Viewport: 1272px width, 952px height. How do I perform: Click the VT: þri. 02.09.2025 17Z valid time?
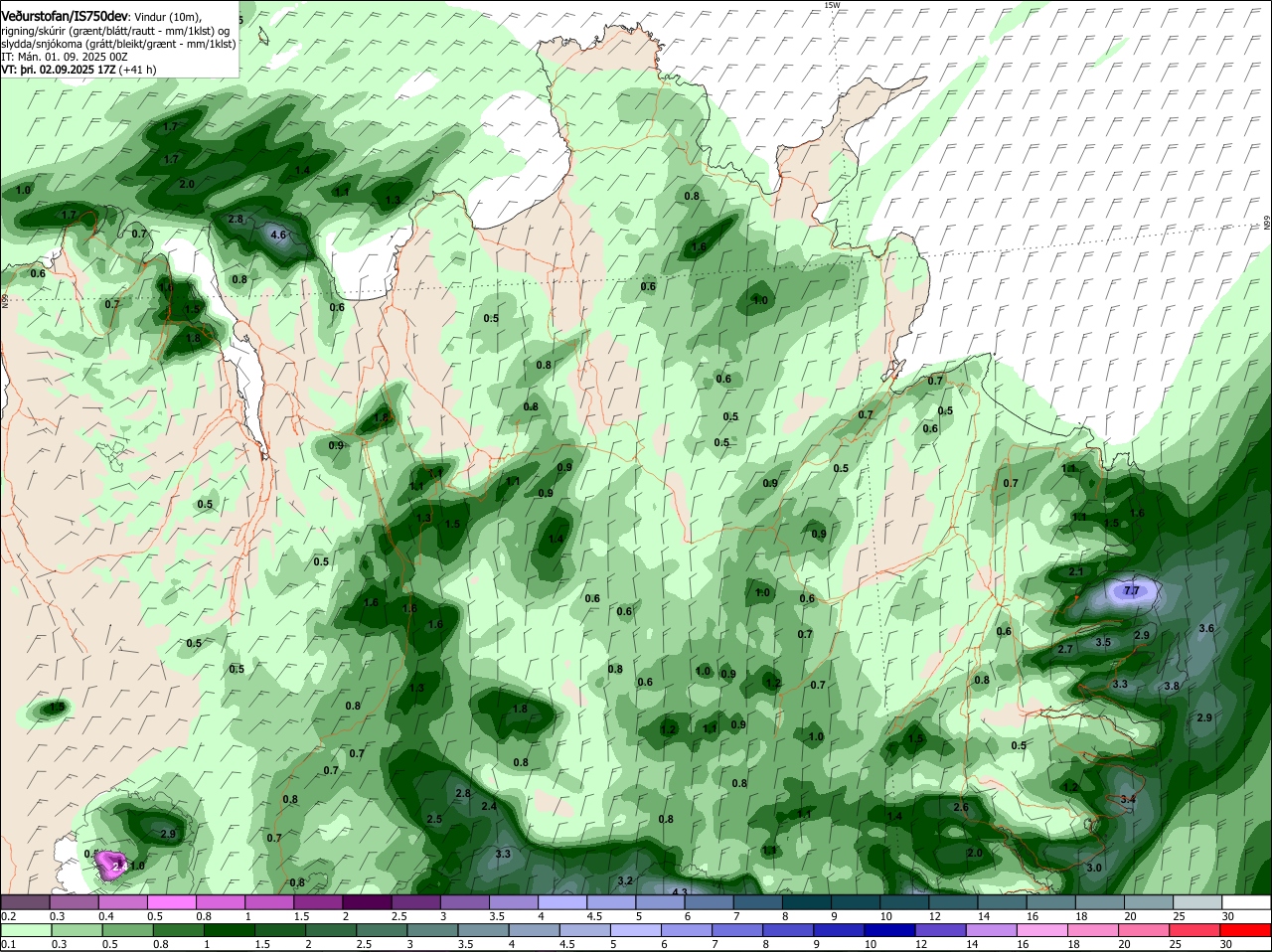59,70
